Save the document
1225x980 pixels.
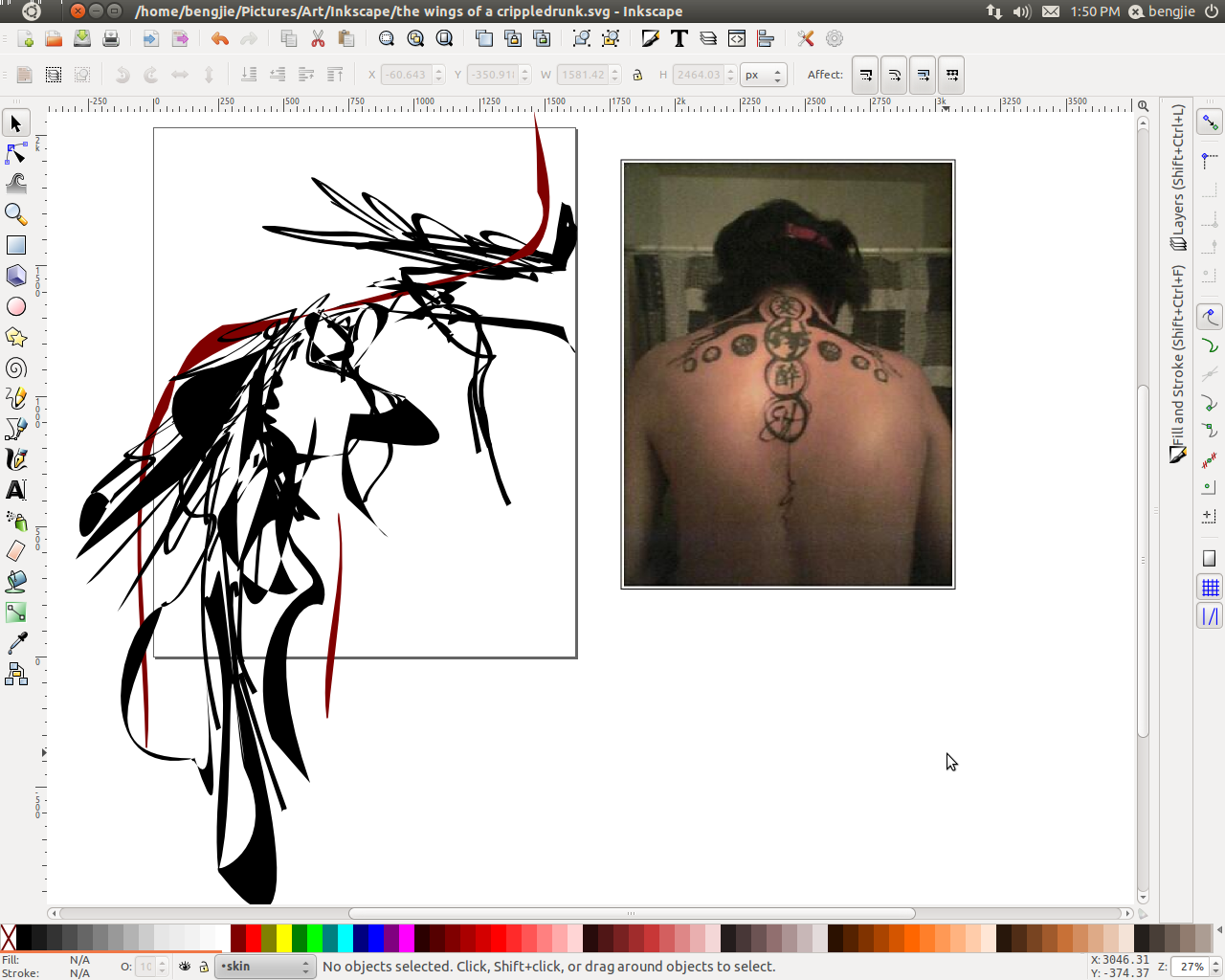[82, 38]
